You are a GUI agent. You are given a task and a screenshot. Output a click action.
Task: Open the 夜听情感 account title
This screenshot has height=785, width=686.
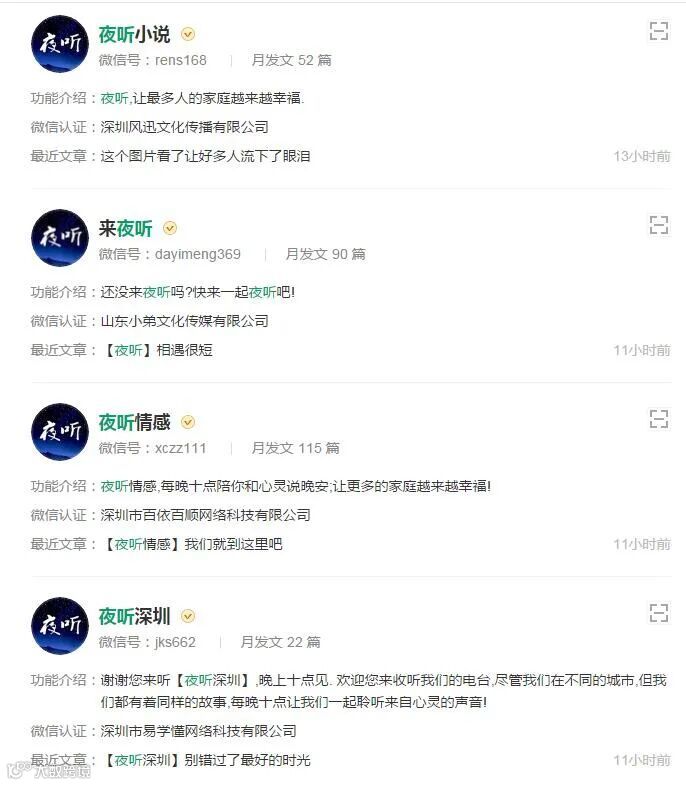pos(134,423)
